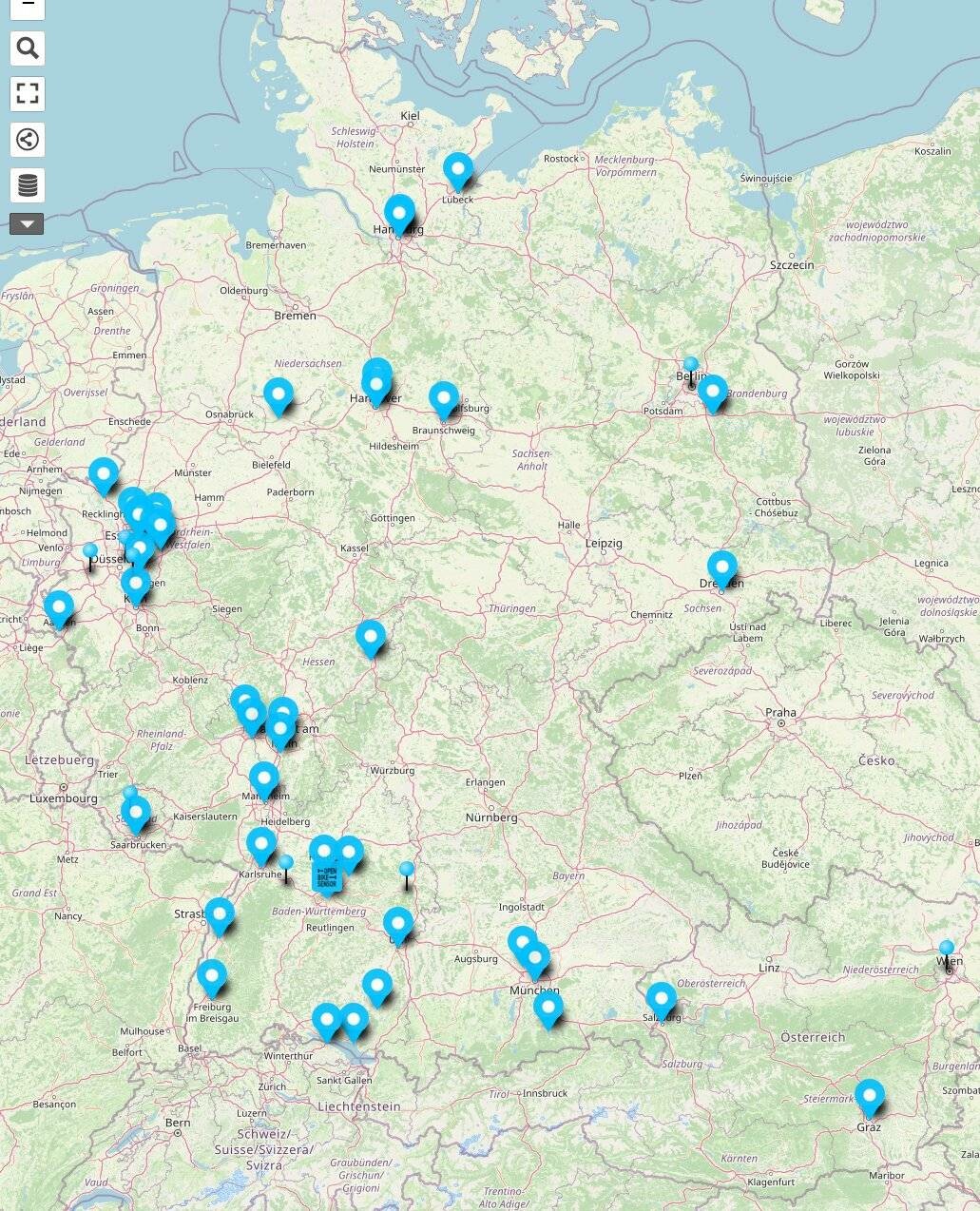
Task: Open the marker above Freiburg
Action: [x=212, y=976]
